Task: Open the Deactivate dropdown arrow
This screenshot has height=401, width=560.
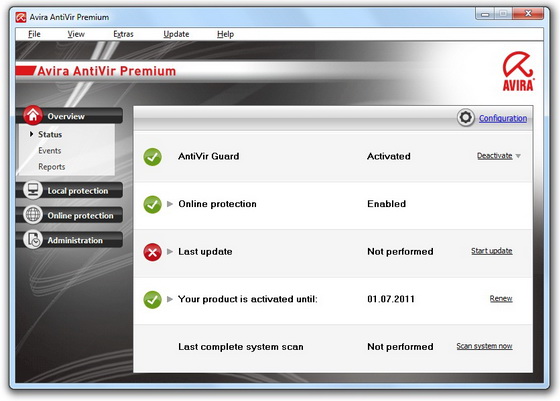Action: [x=518, y=156]
